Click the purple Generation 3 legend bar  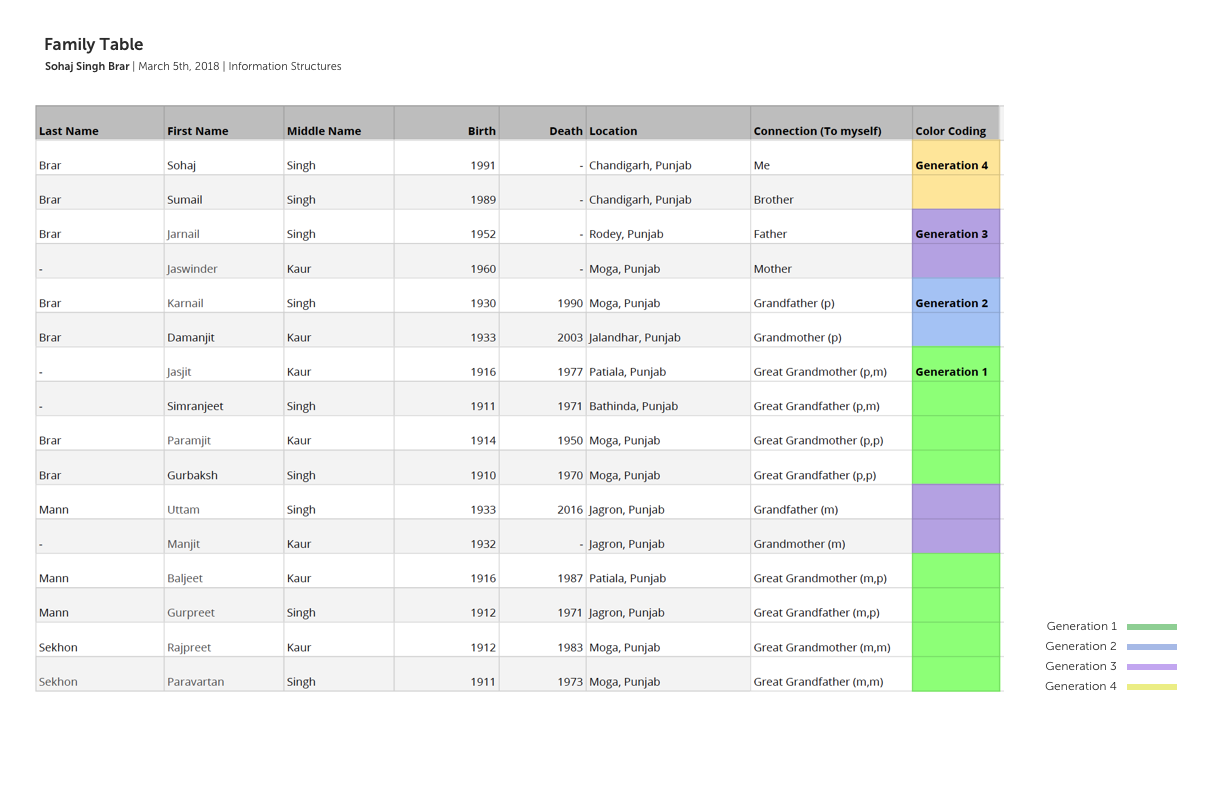click(x=1151, y=667)
